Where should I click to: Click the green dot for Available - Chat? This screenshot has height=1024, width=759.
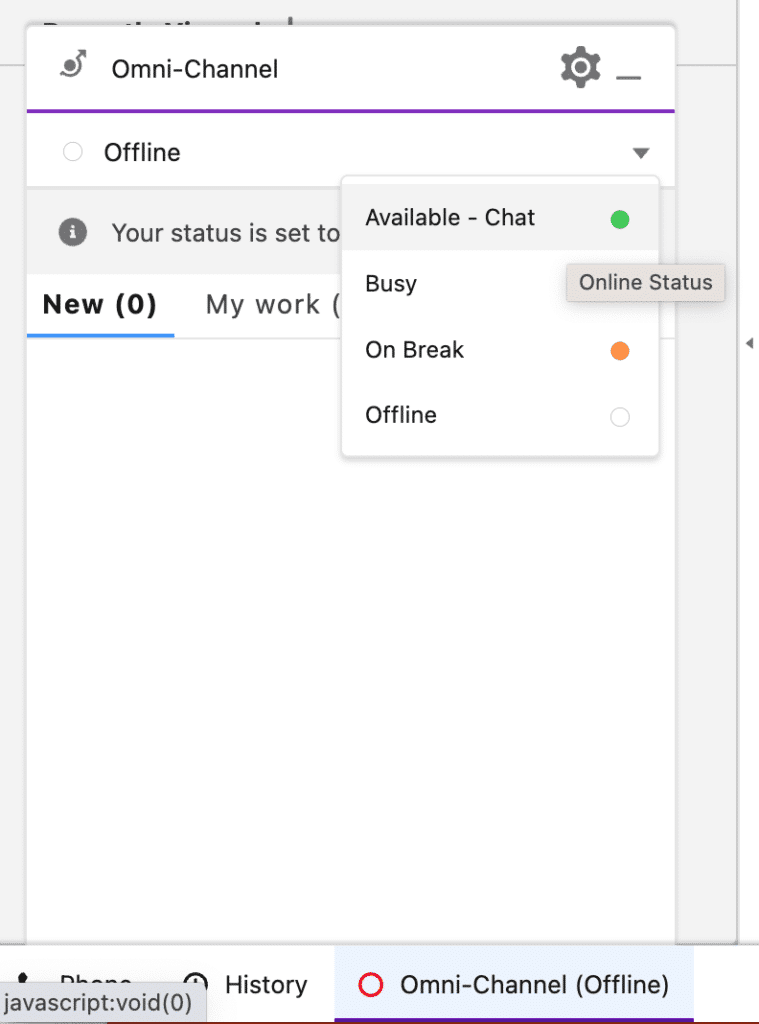click(x=620, y=219)
